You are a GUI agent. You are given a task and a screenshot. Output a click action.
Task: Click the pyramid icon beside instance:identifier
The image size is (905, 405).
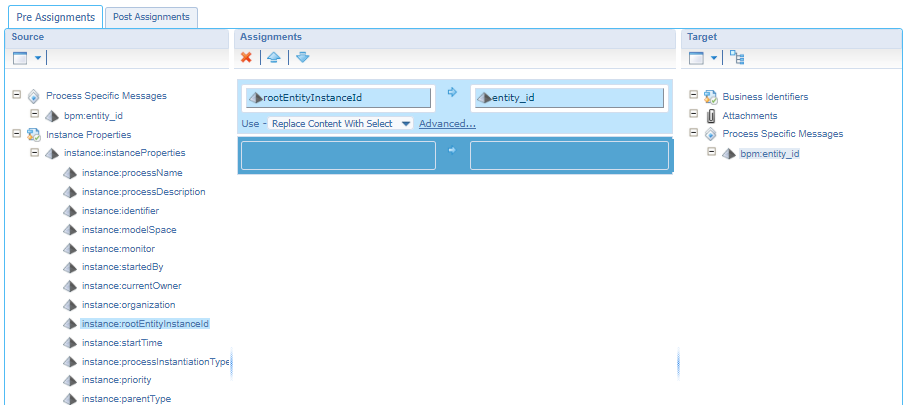70,211
